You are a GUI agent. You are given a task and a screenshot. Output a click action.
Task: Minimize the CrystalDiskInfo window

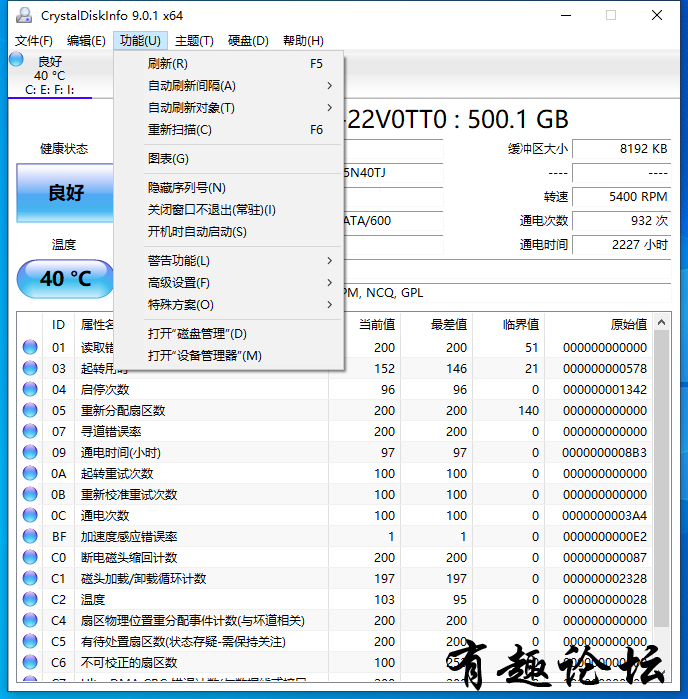pyautogui.click(x=566, y=15)
